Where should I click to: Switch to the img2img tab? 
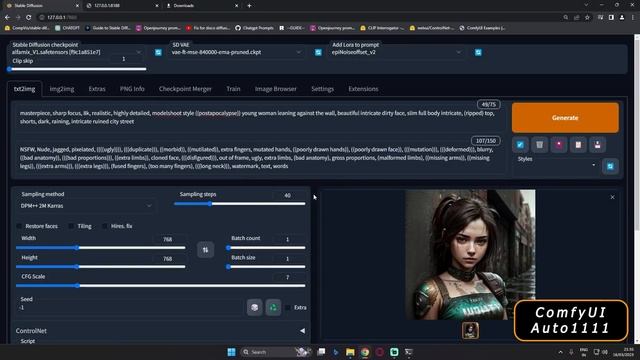62,89
